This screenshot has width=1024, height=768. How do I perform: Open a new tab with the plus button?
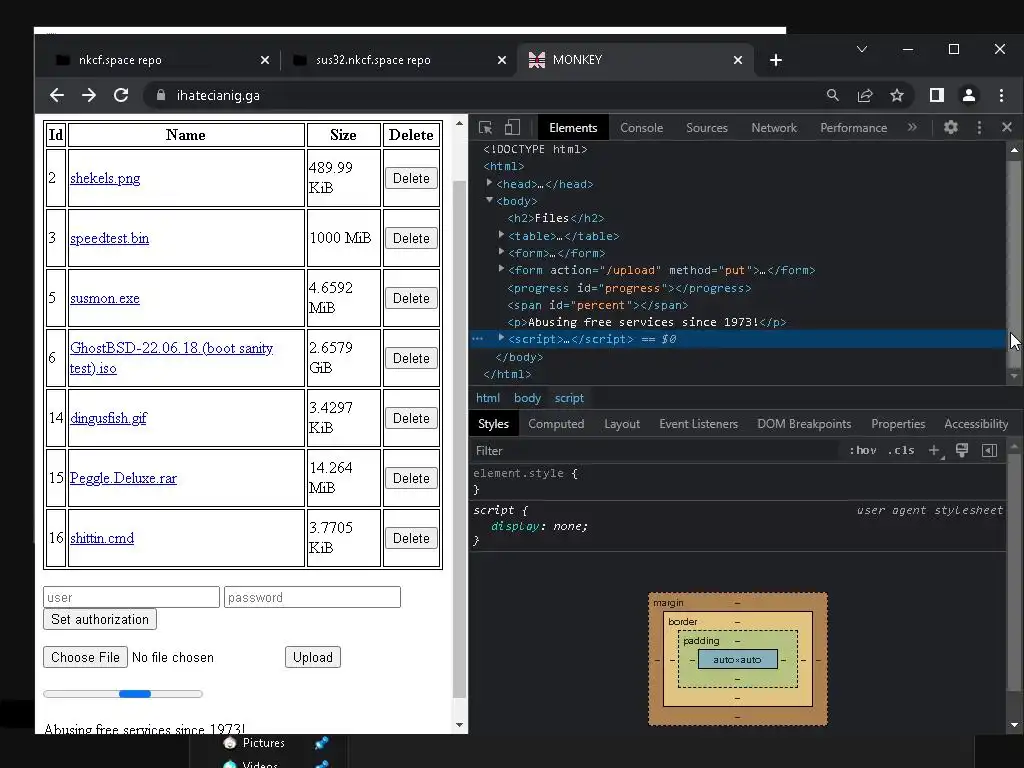[x=776, y=60]
